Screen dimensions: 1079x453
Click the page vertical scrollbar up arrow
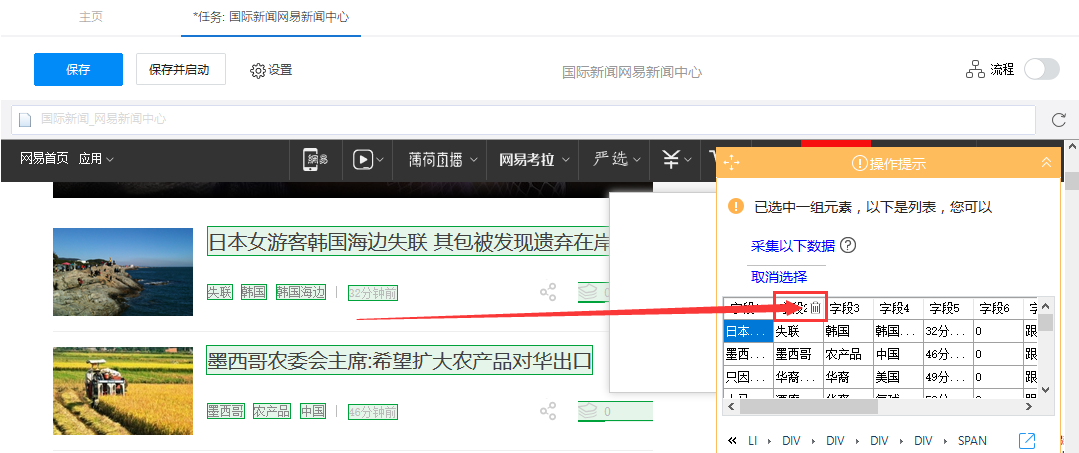coord(1072,147)
